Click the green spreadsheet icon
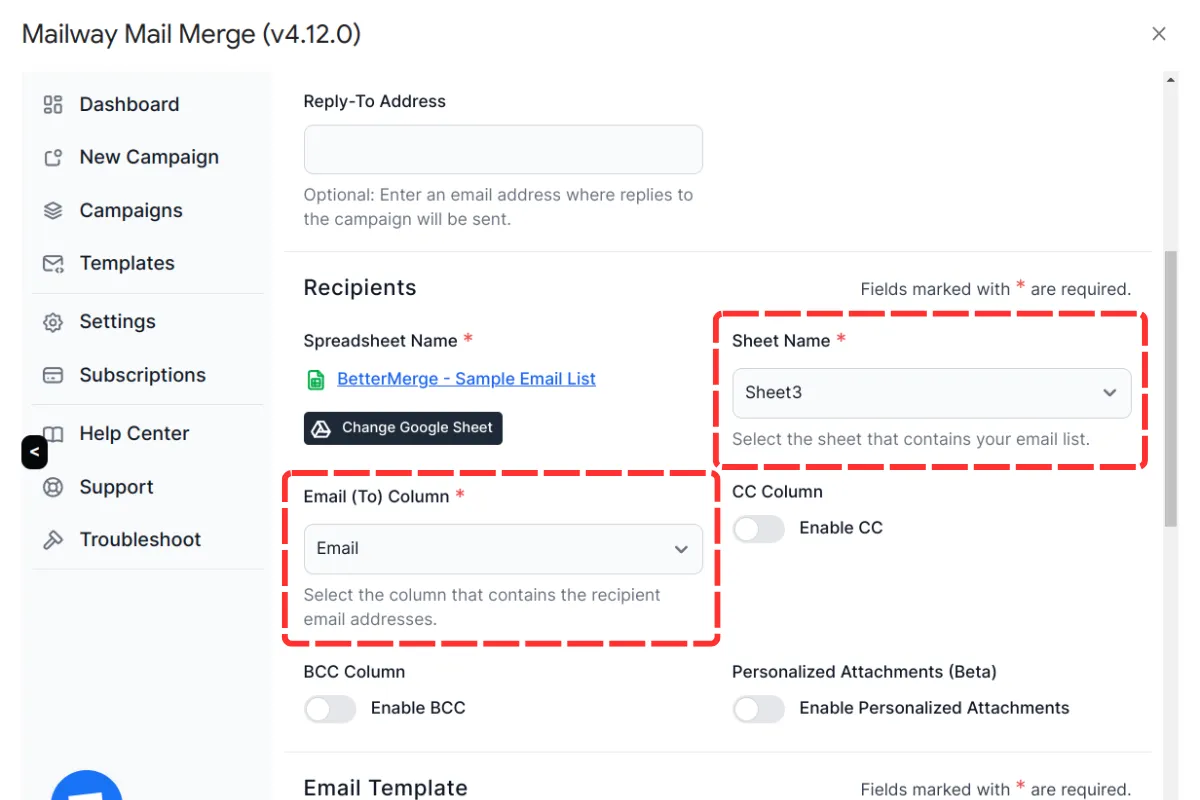The height and width of the screenshot is (800, 1200). point(316,379)
